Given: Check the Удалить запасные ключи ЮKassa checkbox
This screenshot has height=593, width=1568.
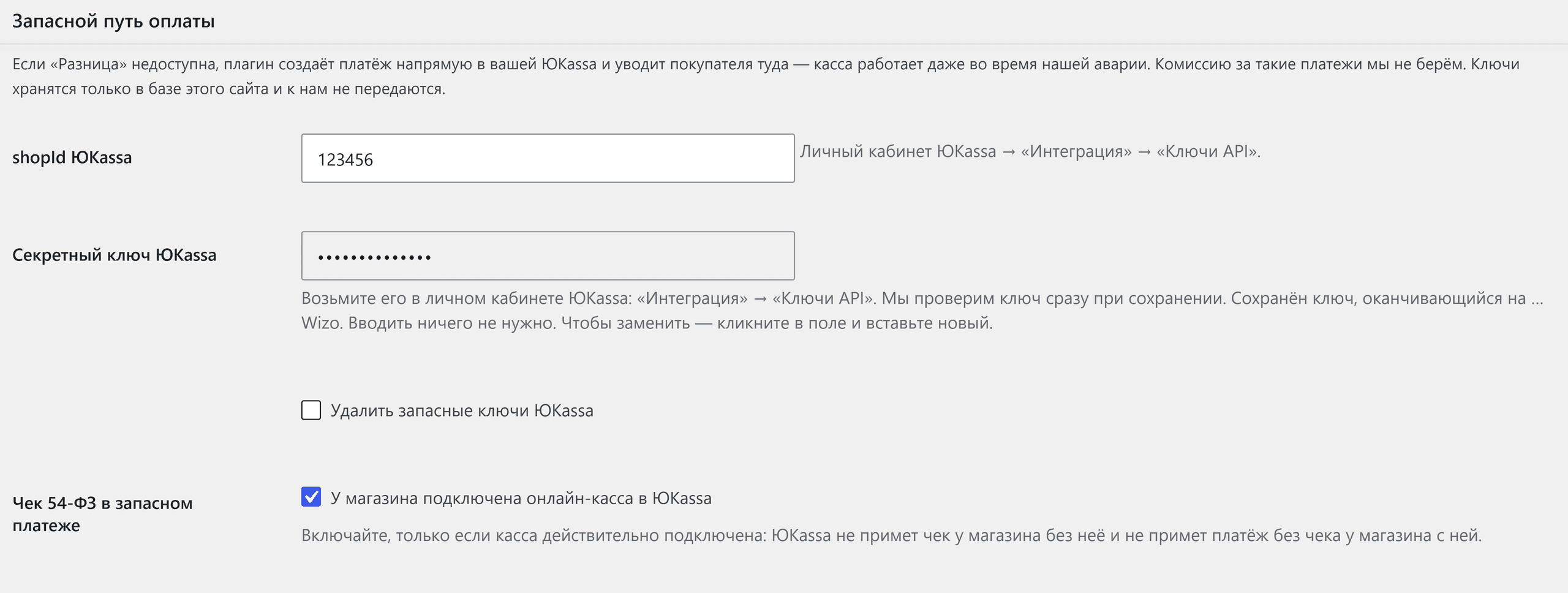Looking at the screenshot, I should point(311,410).
